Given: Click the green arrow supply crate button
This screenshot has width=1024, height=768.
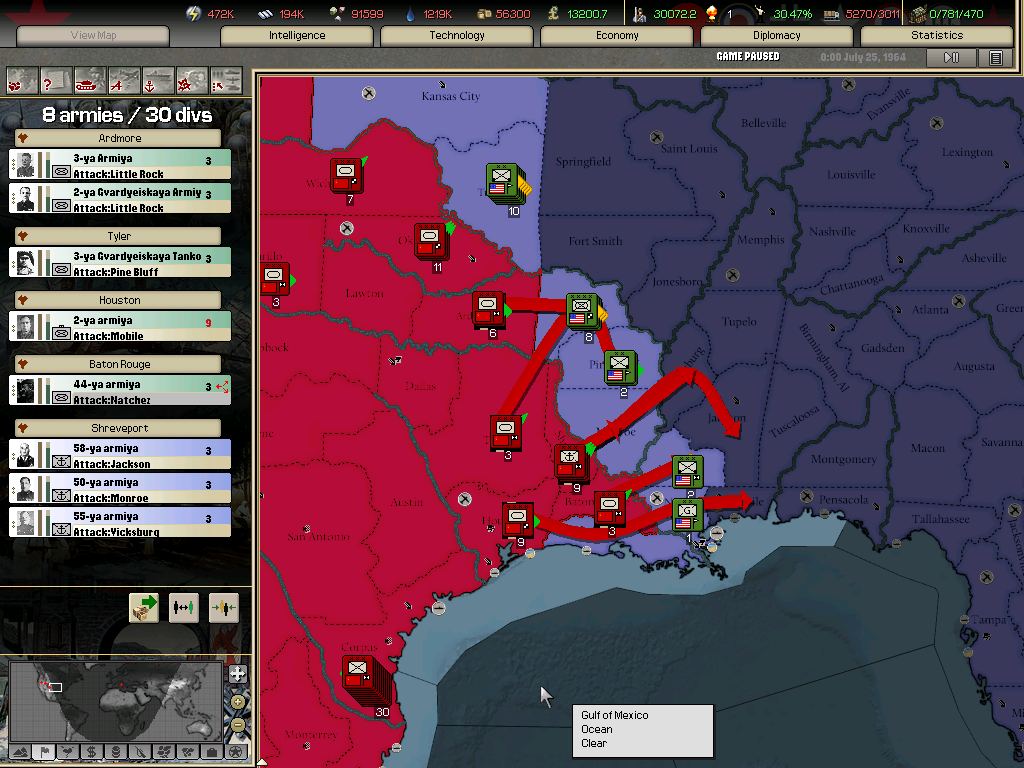Looking at the screenshot, I should [144, 608].
